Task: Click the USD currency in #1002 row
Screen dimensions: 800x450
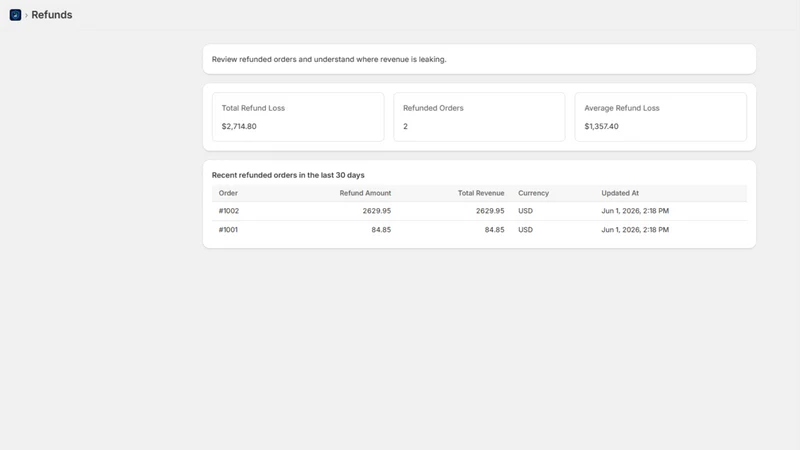Action: pos(525,211)
